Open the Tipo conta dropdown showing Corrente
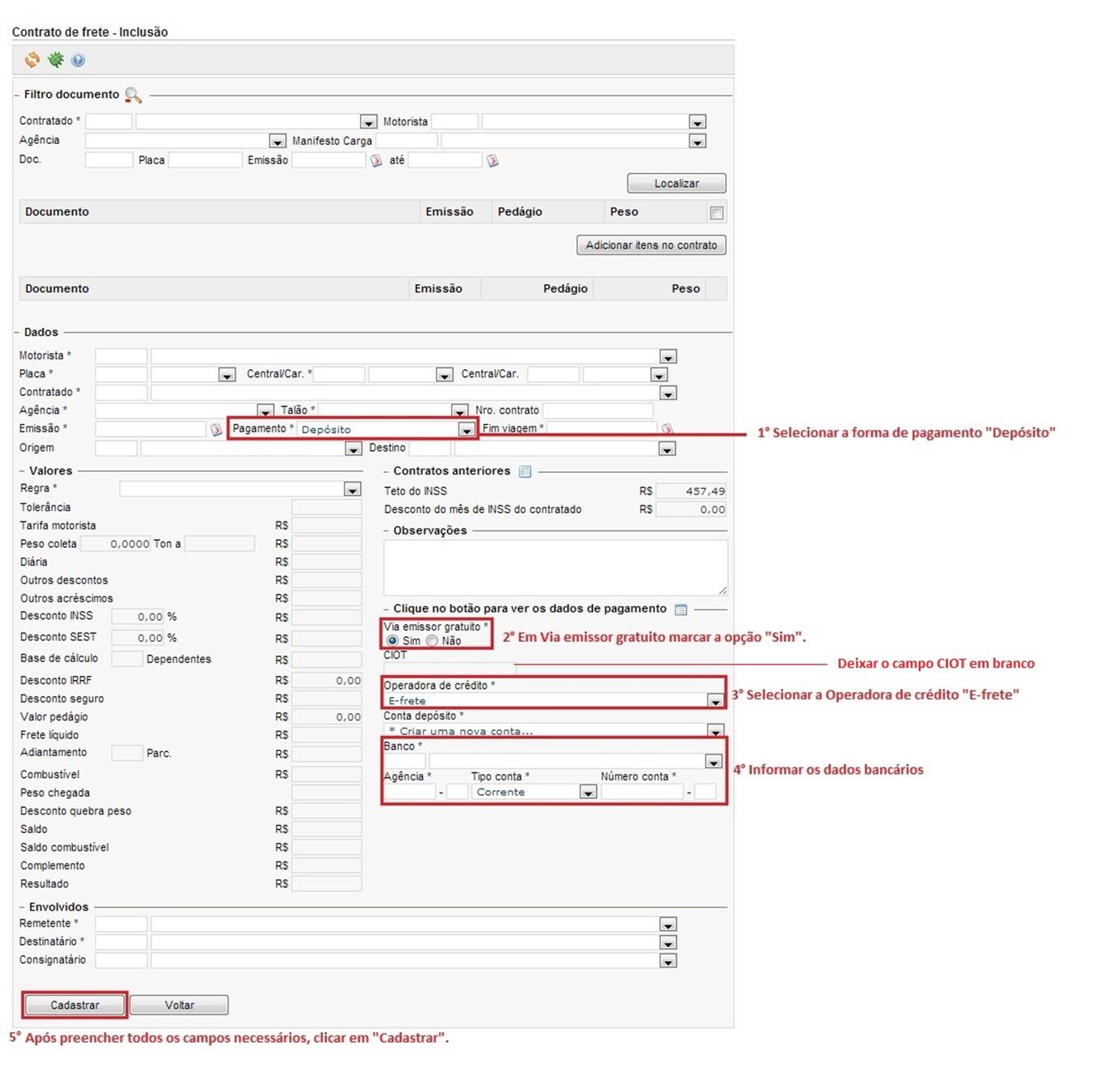 tap(588, 792)
